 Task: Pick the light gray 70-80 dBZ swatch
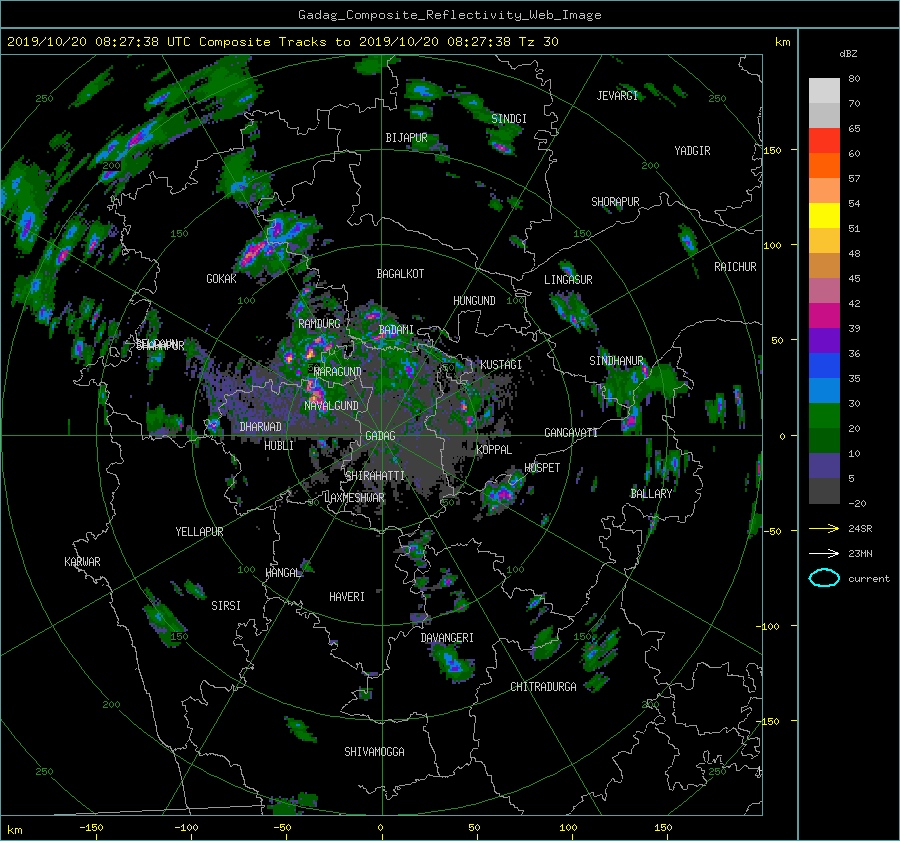824,91
